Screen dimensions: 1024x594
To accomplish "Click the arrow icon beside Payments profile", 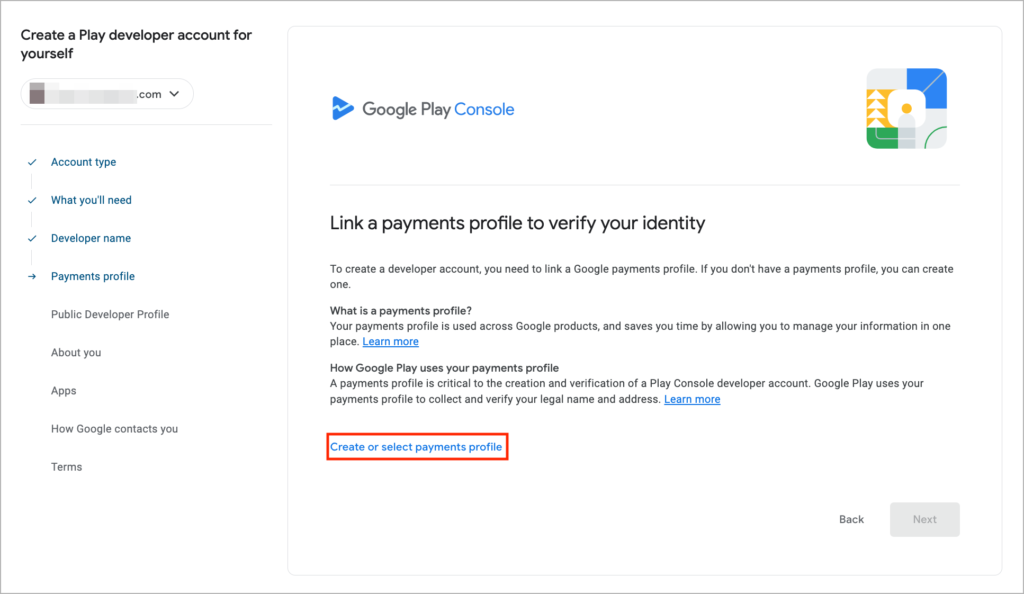I will point(32,277).
